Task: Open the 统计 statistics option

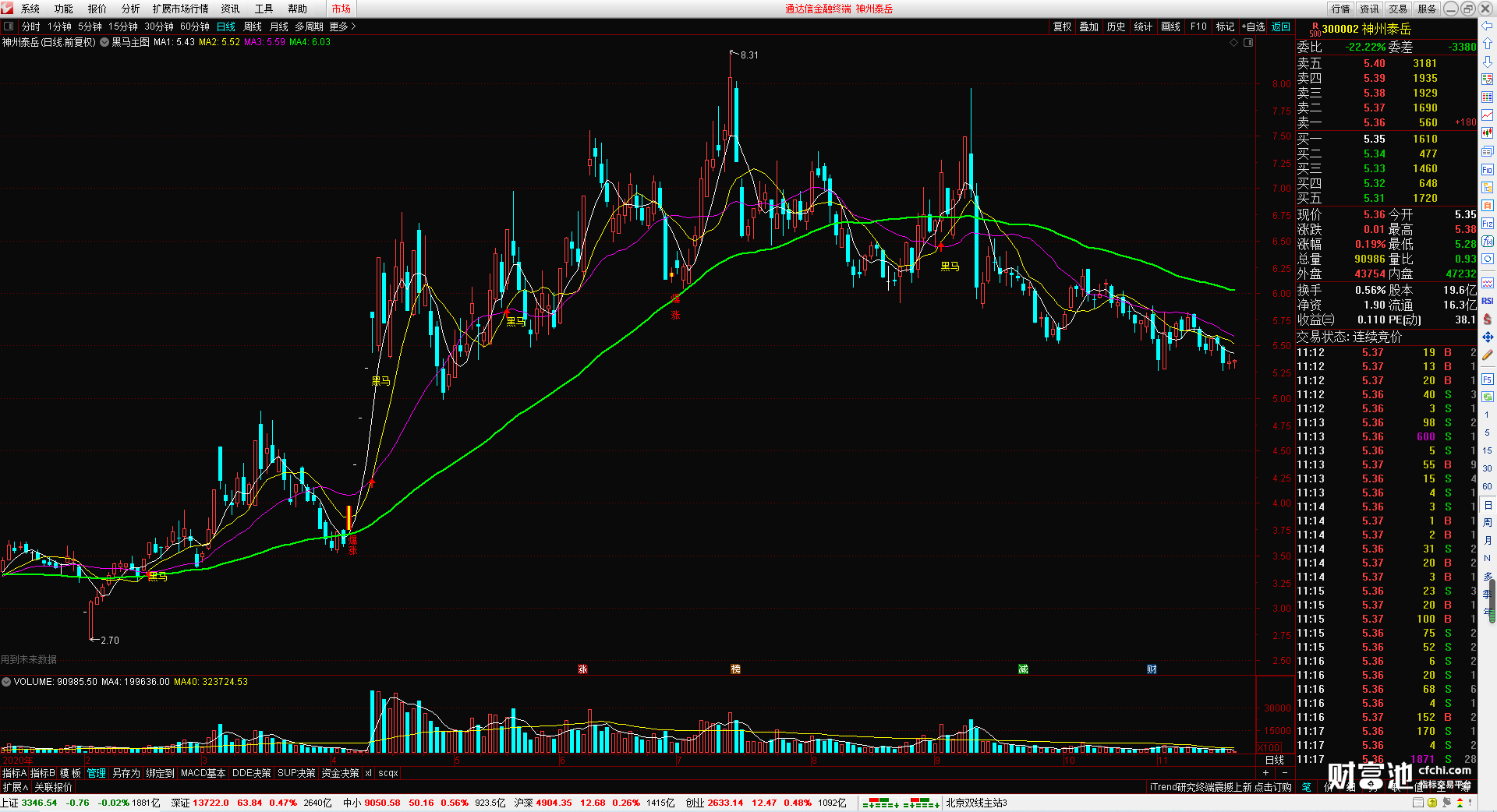Action: [1143, 26]
